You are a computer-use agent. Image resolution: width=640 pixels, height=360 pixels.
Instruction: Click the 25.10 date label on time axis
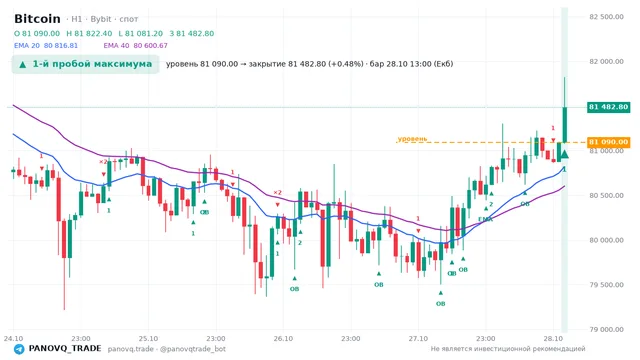point(148,338)
